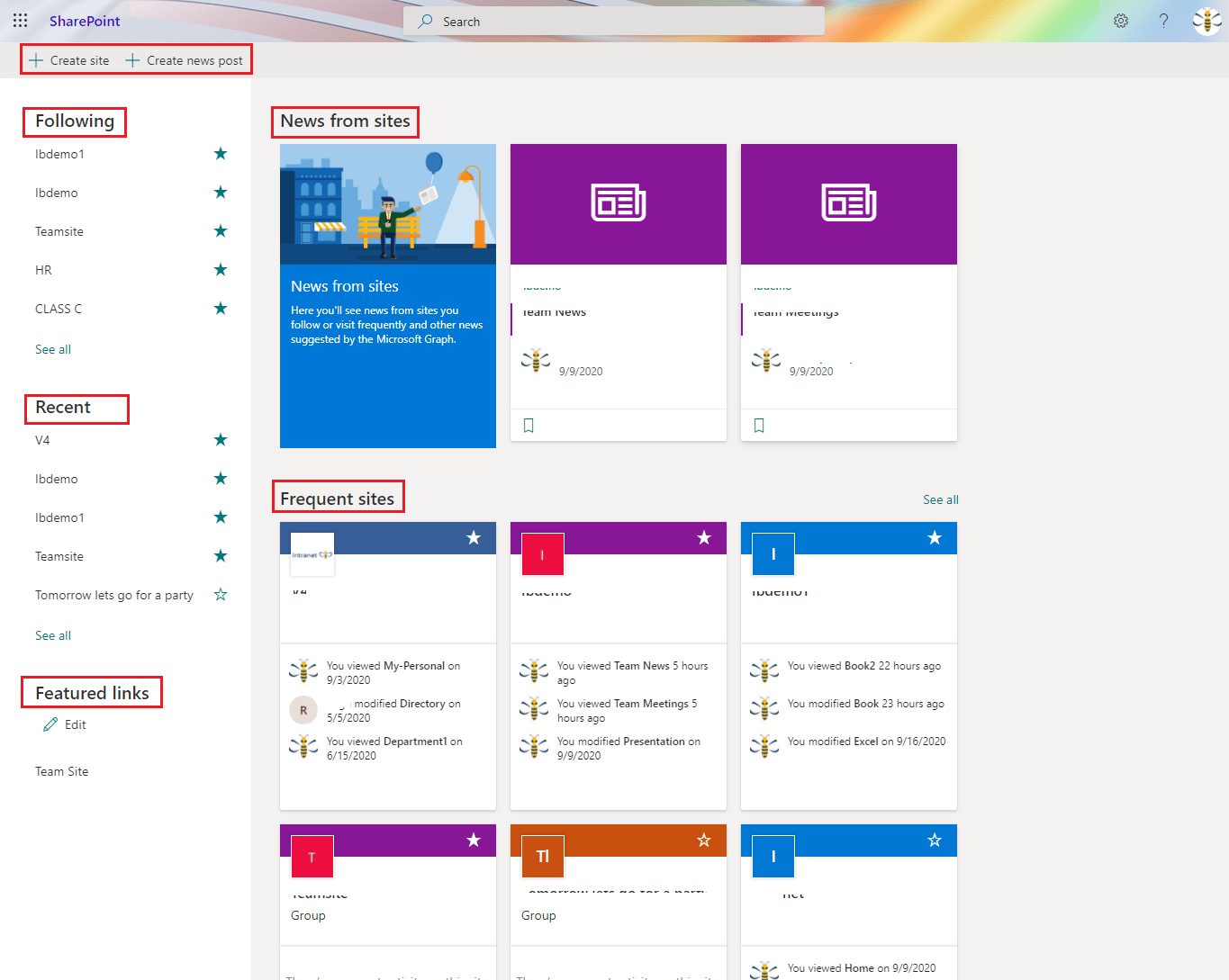
Task: Click the Create site button
Action: tap(68, 59)
